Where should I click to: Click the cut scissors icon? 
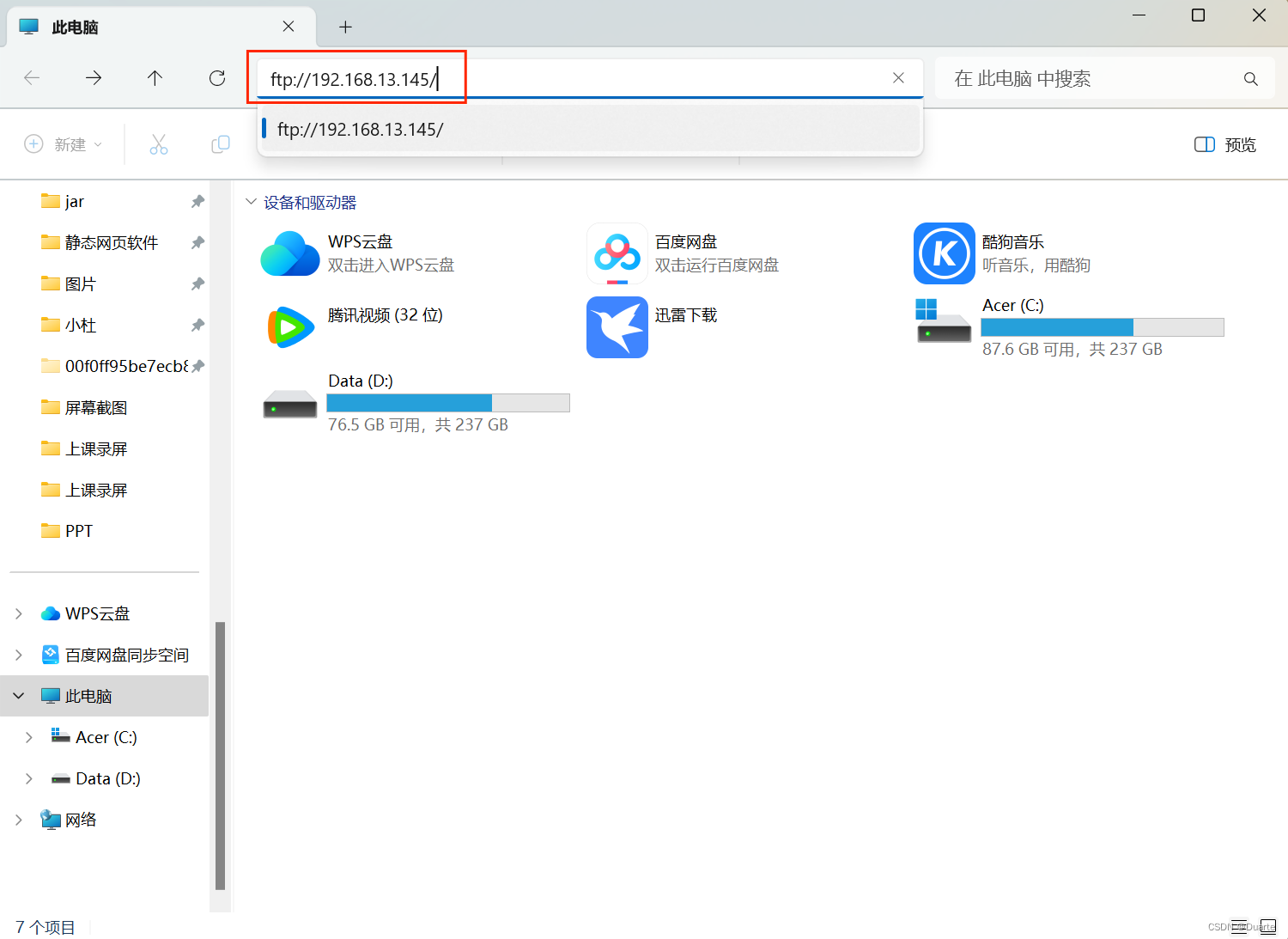point(159,144)
